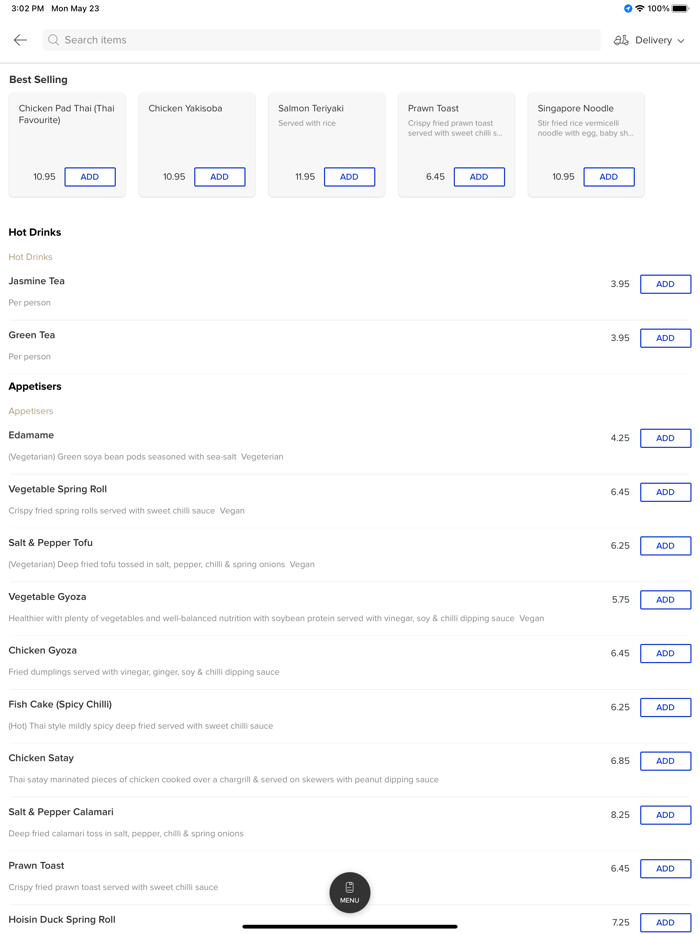Add Fish Cake (Spicy Chilli) to order
This screenshot has width=700, height=934.
click(x=665, y=707)
